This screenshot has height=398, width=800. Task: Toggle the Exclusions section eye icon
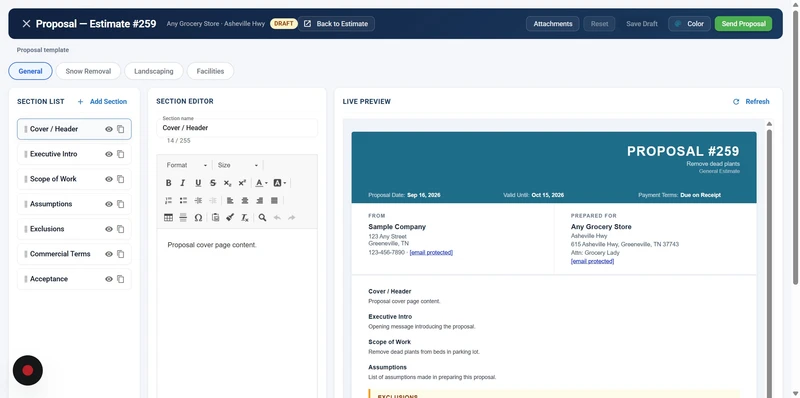109,229
